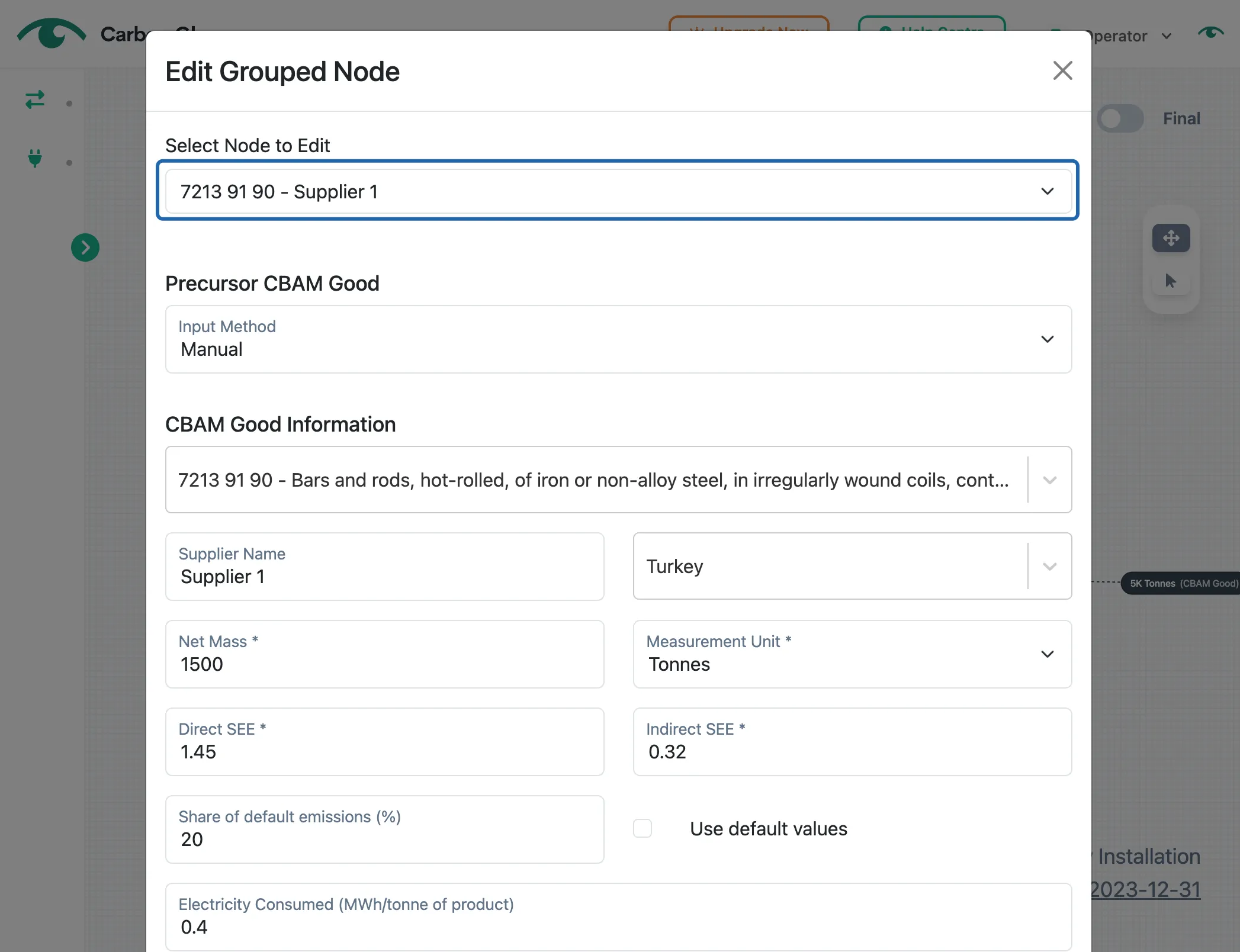Open the Select Node to Edit dropdown
This screenshot has height=952, width=1240.
pyautogui.click(x=618, y=191)
